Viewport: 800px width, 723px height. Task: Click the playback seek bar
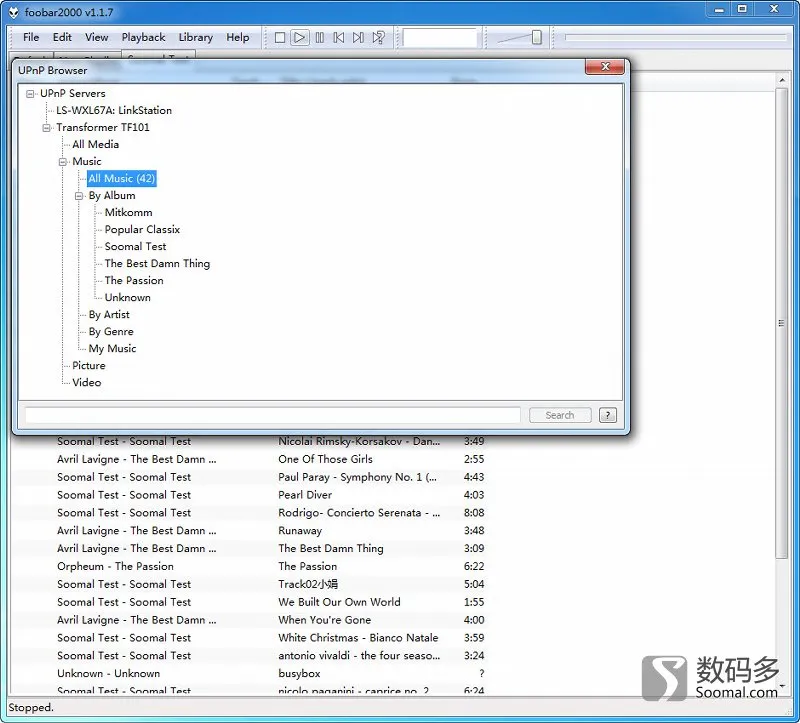coord(676,37)
